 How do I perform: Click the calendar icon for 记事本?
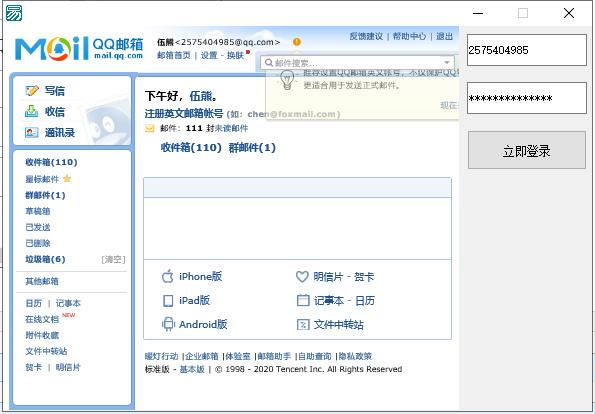pos(303,301)
